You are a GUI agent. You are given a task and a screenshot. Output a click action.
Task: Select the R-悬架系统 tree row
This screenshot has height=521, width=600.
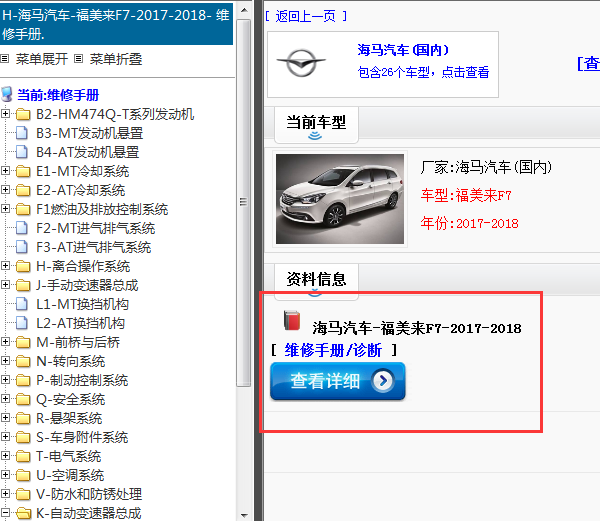[x=69, y=418]
